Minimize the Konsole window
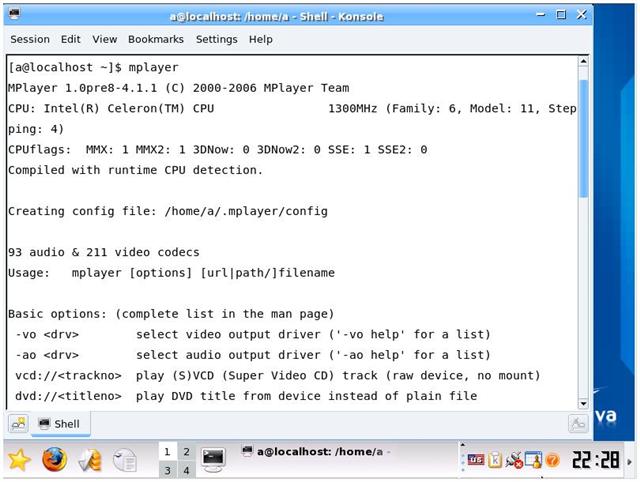 (541, 15)
